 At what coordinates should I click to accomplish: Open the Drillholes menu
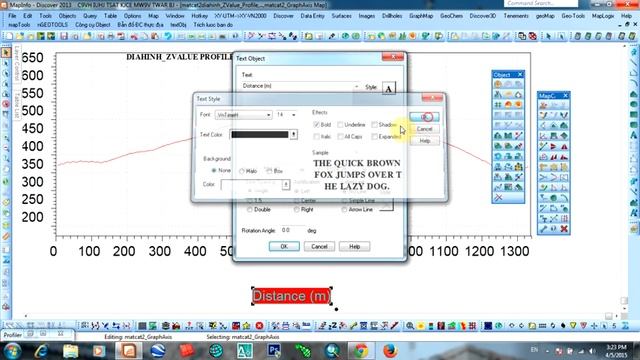392,16
